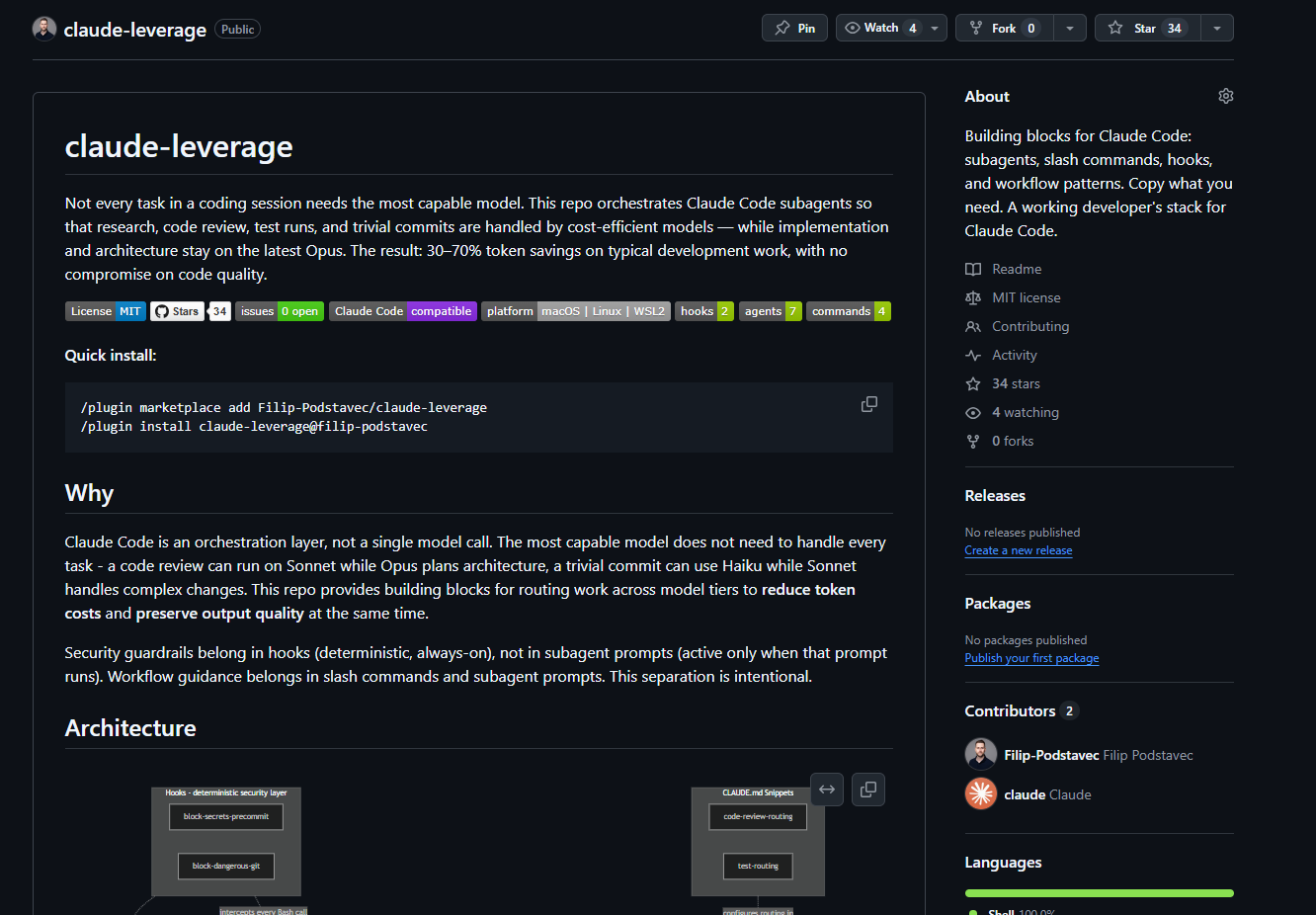Click the claude-leverage repository title
1316x915 pixels.
click(x=135, y=30)
